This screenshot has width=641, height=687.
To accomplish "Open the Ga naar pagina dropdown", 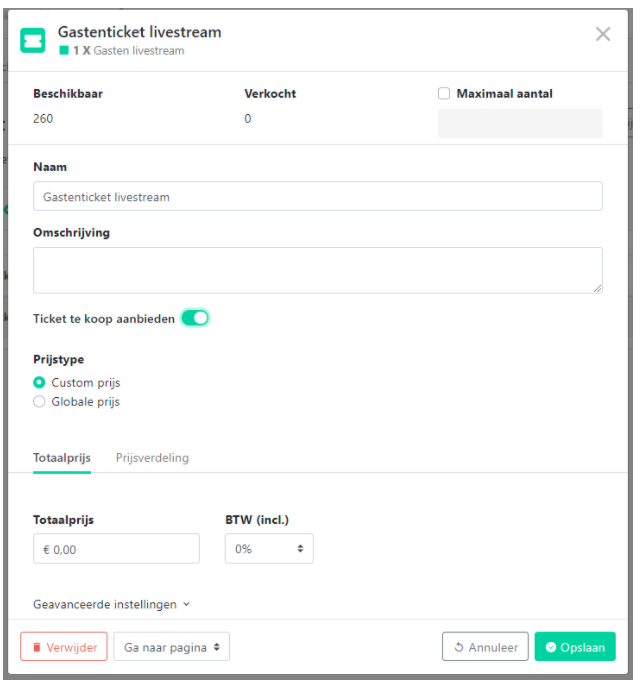I will coord(171,647).
